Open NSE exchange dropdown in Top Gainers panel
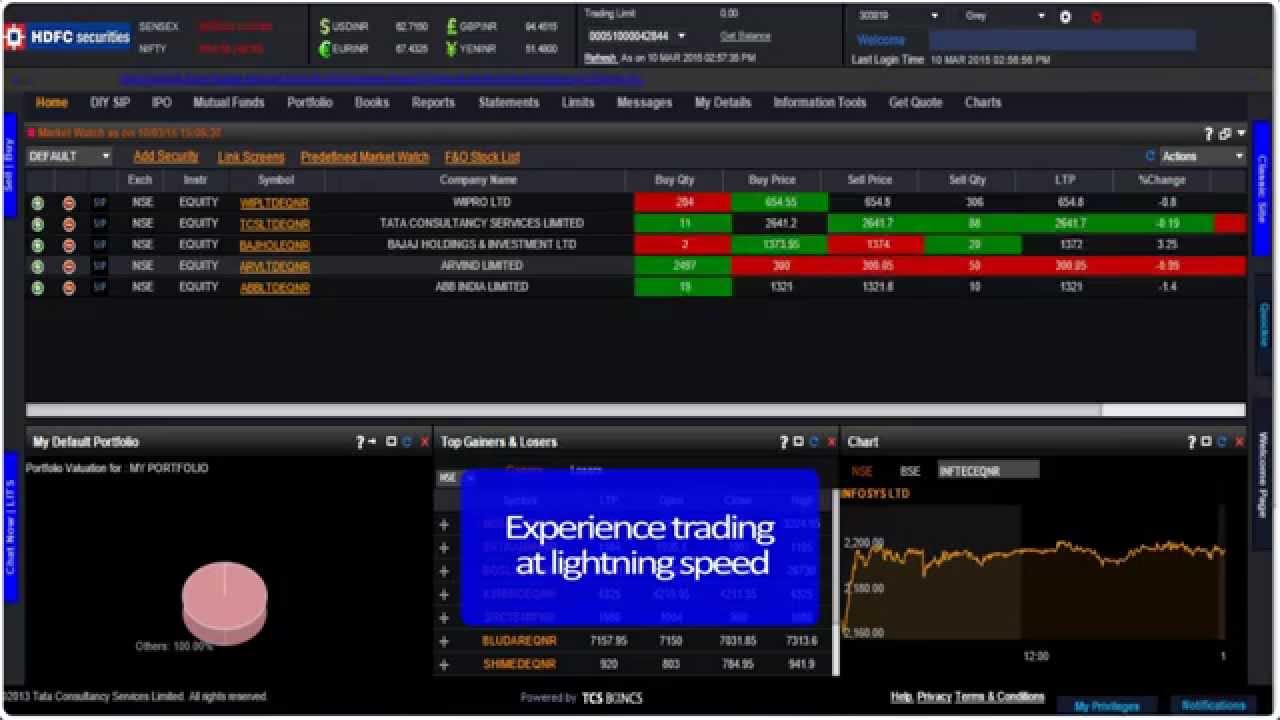The width and height of the screenshot is (1280, 720). (457, 478)
